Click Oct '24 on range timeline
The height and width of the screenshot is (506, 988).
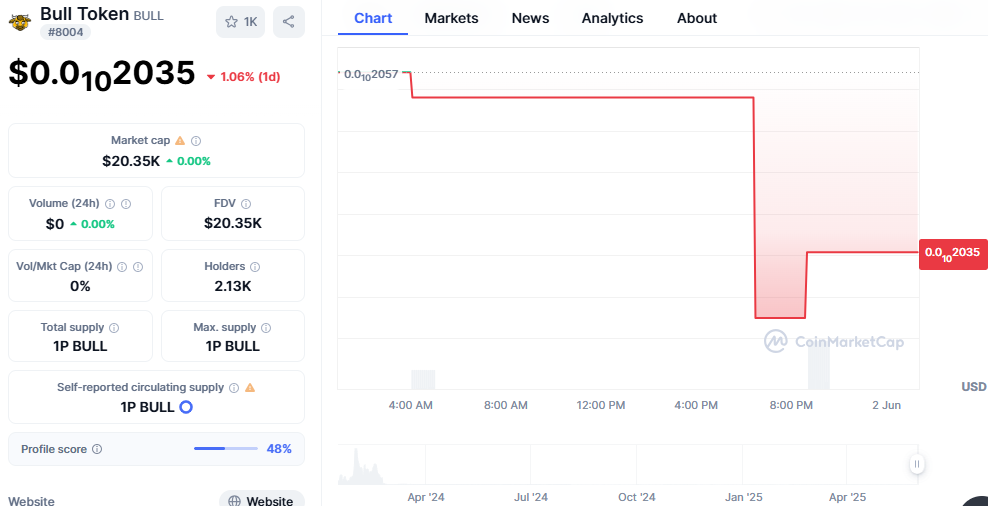(636, 497)
